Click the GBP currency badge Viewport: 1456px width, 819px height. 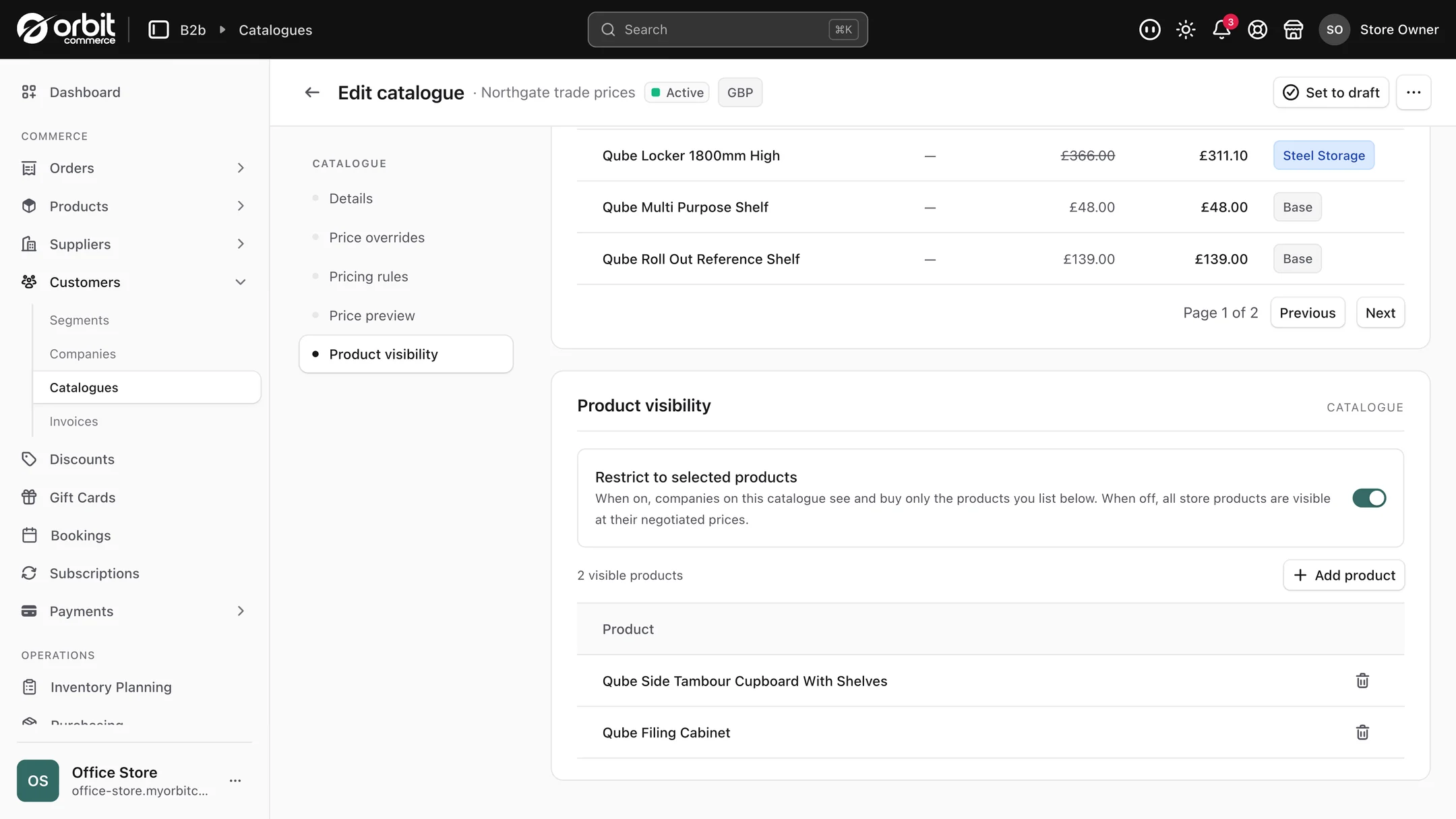coord(739,92)
